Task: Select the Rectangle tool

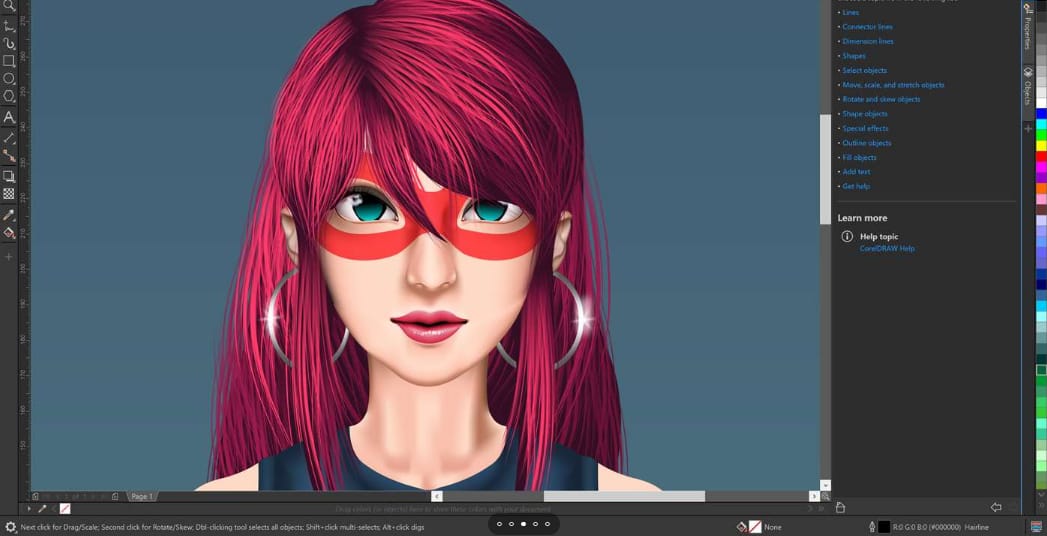Action: 9,61
